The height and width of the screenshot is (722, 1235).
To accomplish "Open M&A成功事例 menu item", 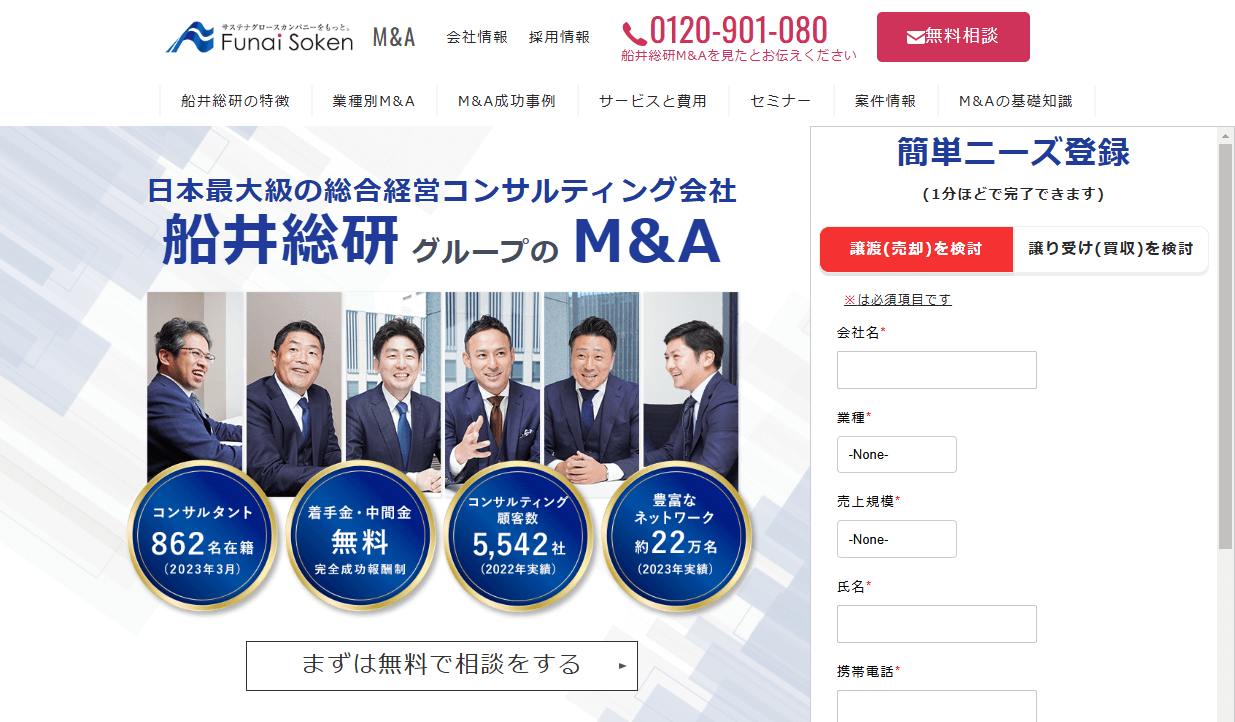I will pyautogui.click(x=506, y=101).
